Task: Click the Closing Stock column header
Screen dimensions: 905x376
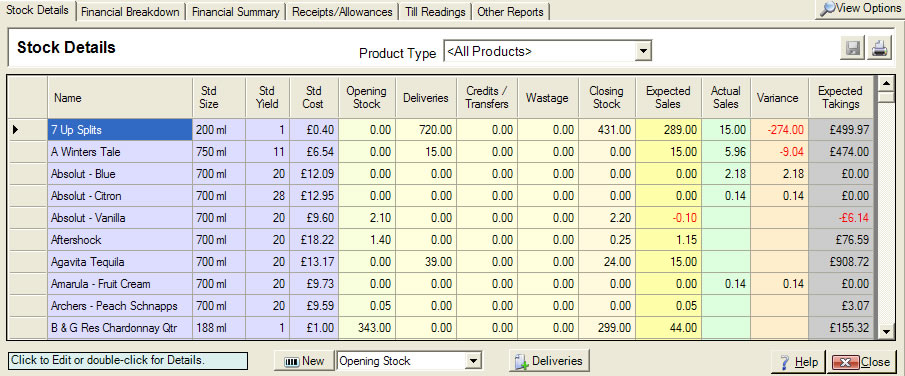Action: click(x=607, y=98)
